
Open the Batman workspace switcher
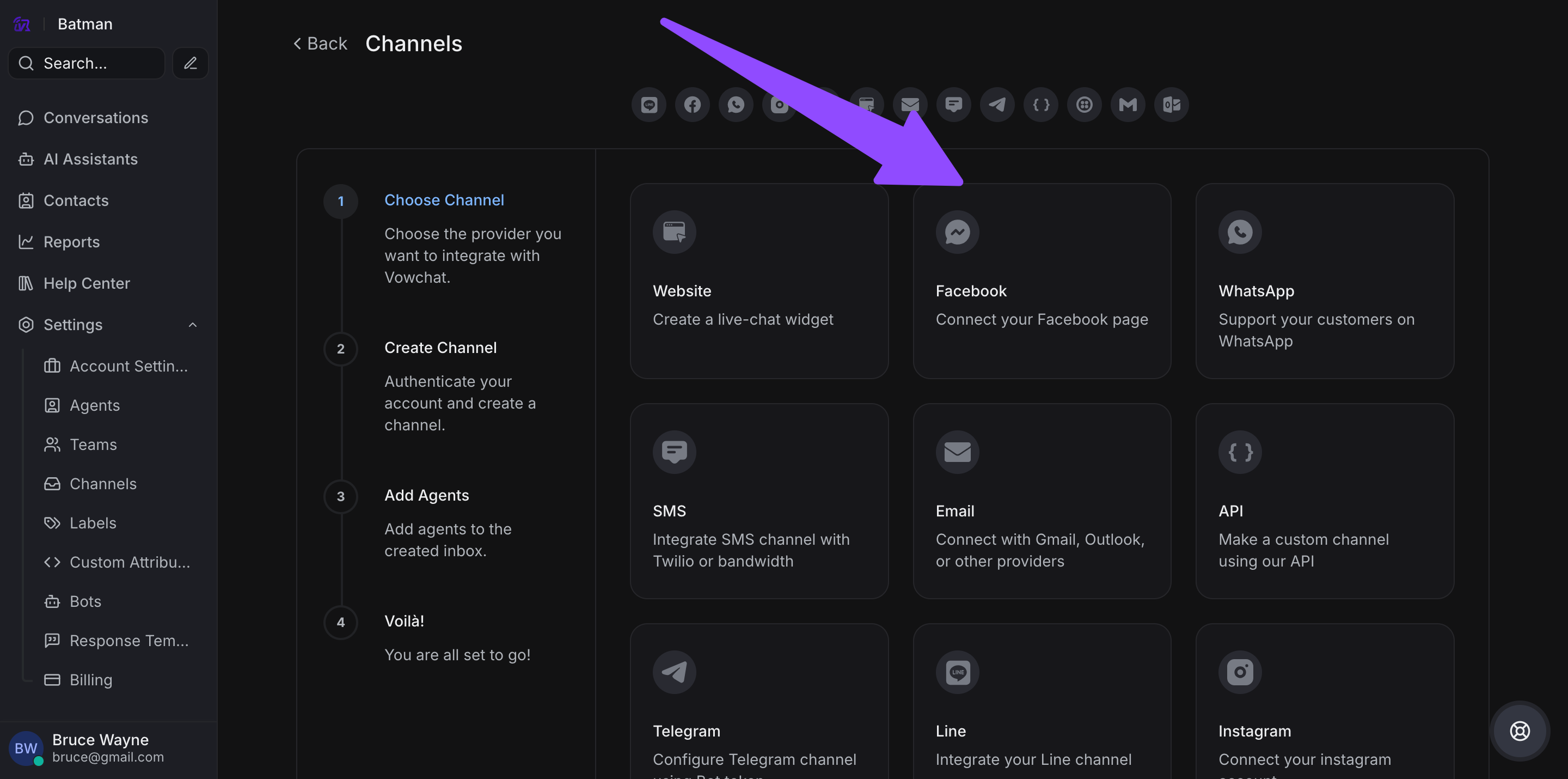(x=84, y=24)
